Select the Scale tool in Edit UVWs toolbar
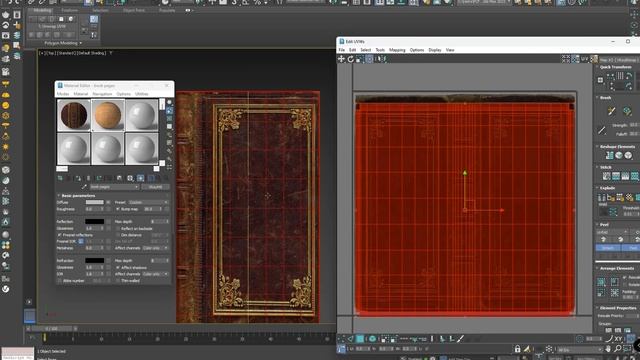Image resolution: width=640 pixels, height=360 pixels. tap(360, 59)
